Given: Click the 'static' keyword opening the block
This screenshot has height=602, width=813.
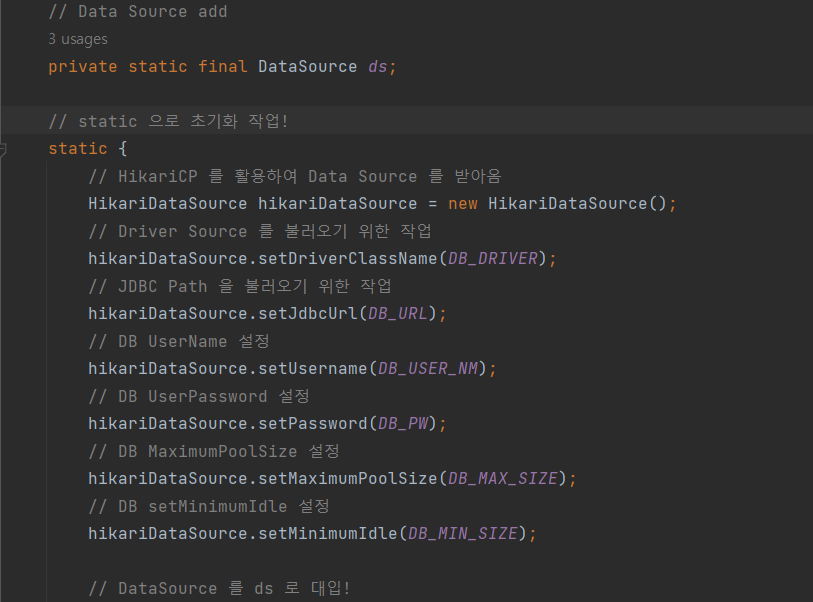Looking at the screenshot, I should [x=78, y=149].
